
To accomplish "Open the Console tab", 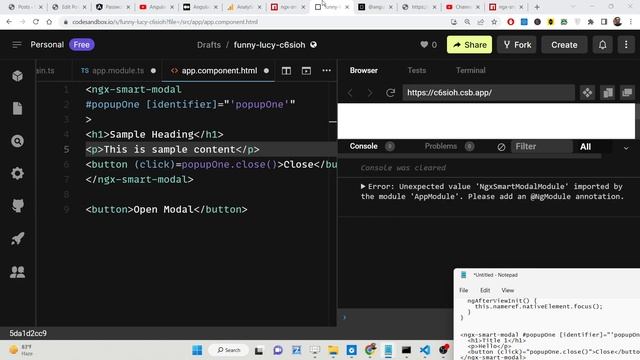I will pos(363,146).
